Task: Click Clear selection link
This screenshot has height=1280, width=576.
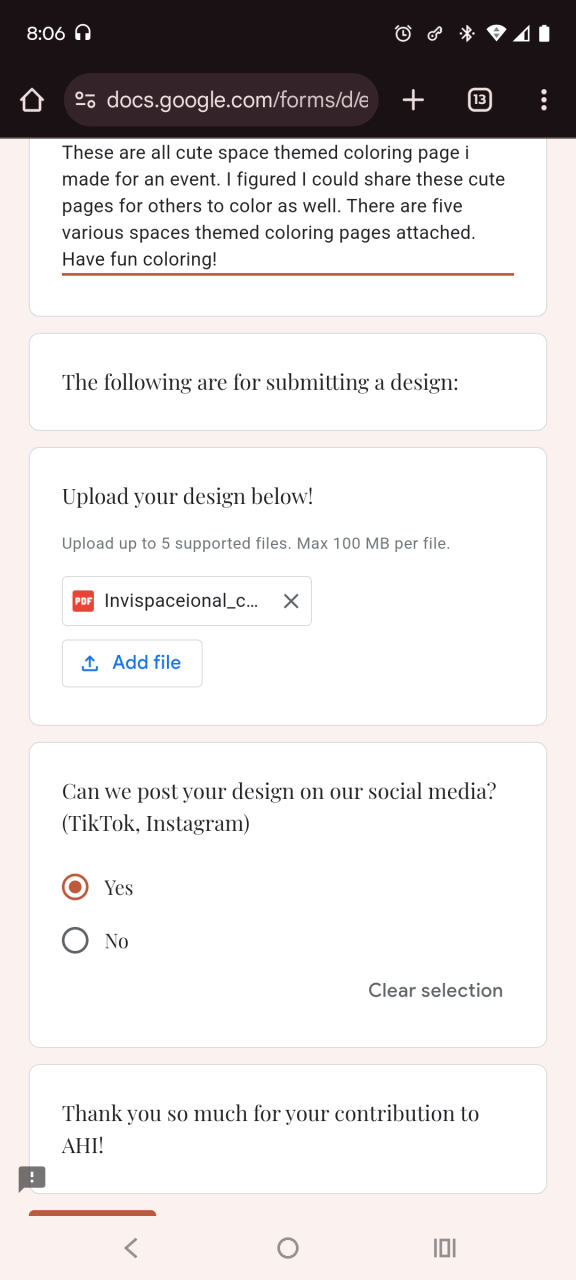Action: click(x=435, y=990)
